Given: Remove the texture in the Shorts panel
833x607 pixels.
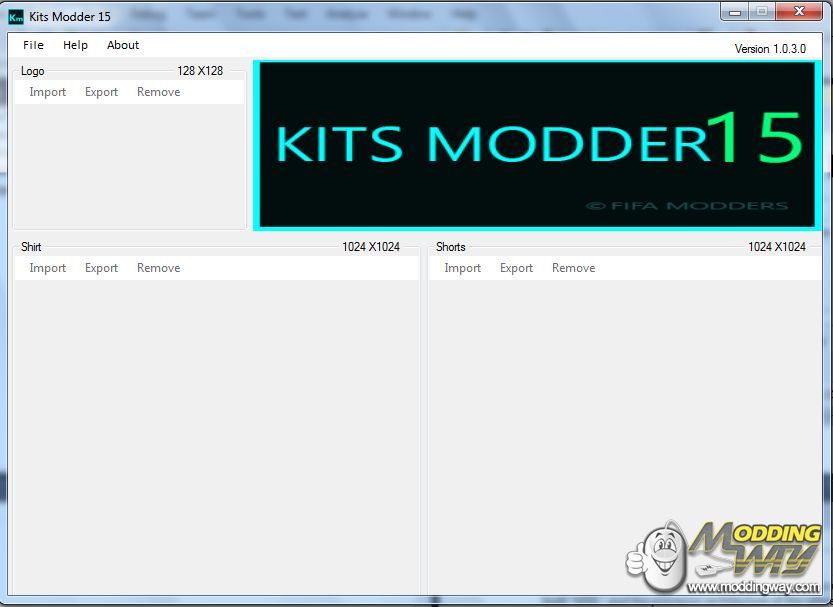Looking at the screenshot, I should (x=573, y=268).
